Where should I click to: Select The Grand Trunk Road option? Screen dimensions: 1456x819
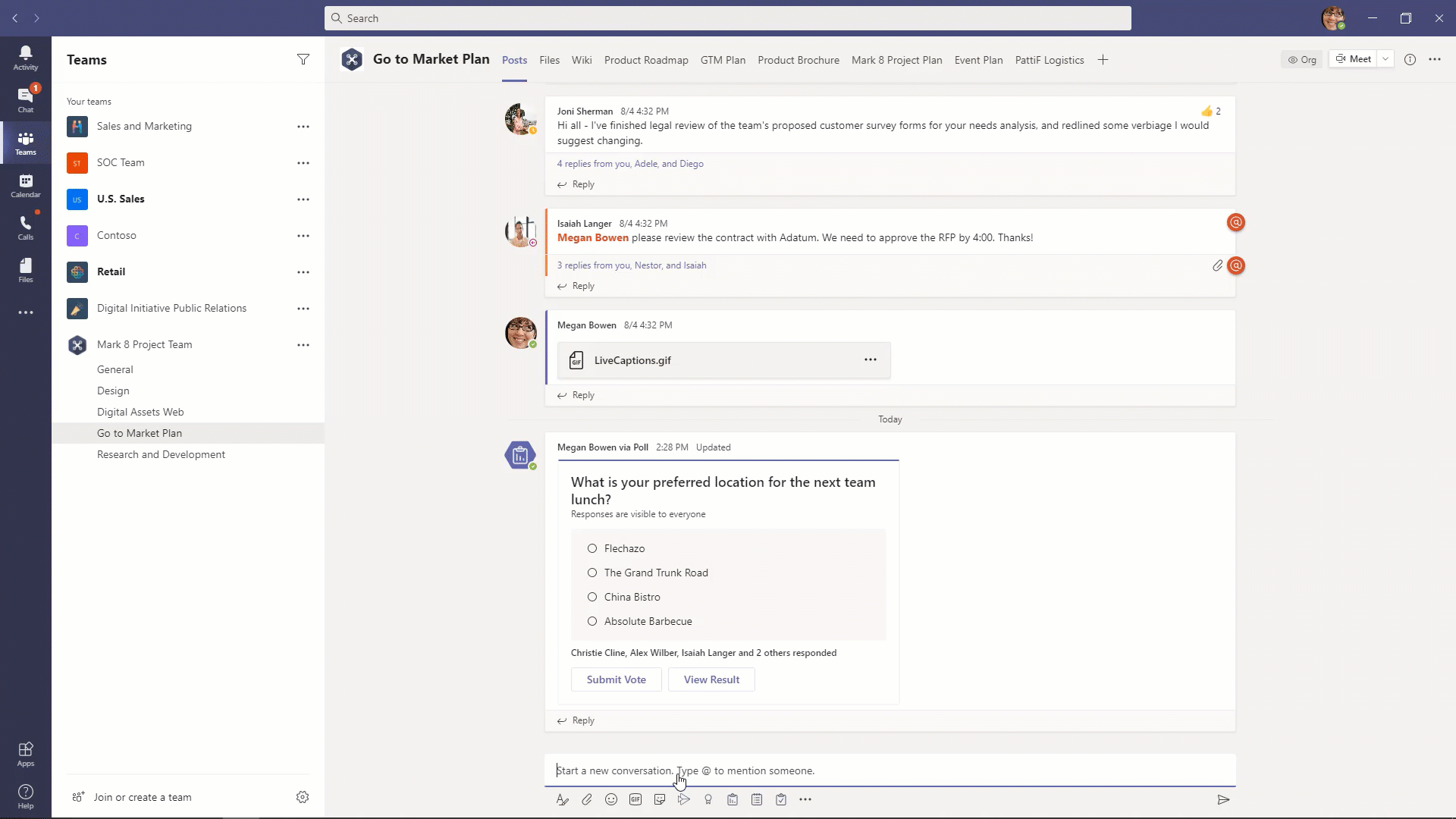[x=592, y=573]
